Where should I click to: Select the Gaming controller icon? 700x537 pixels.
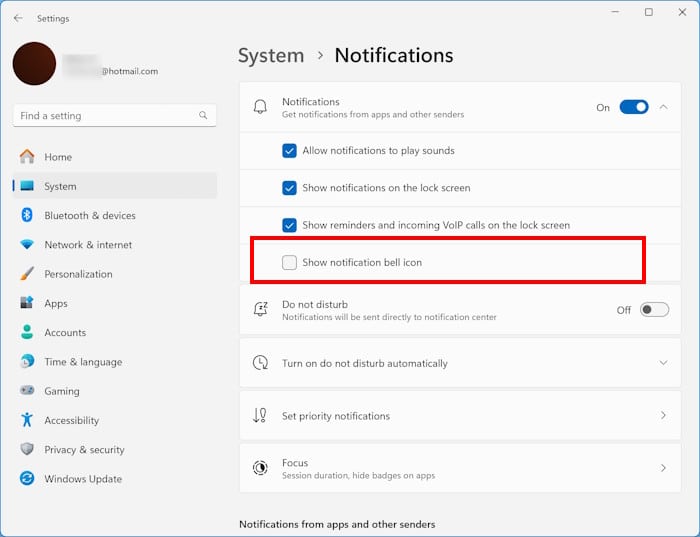coord(26,391)
